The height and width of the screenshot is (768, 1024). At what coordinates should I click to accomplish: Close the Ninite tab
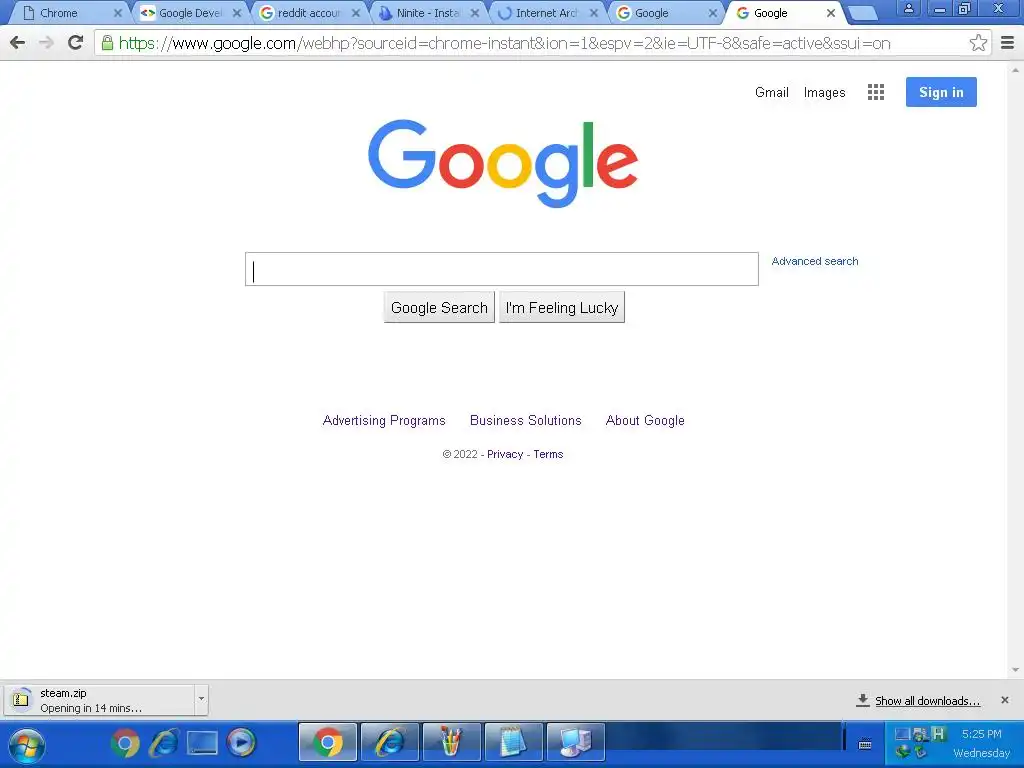tap(475, 13)
